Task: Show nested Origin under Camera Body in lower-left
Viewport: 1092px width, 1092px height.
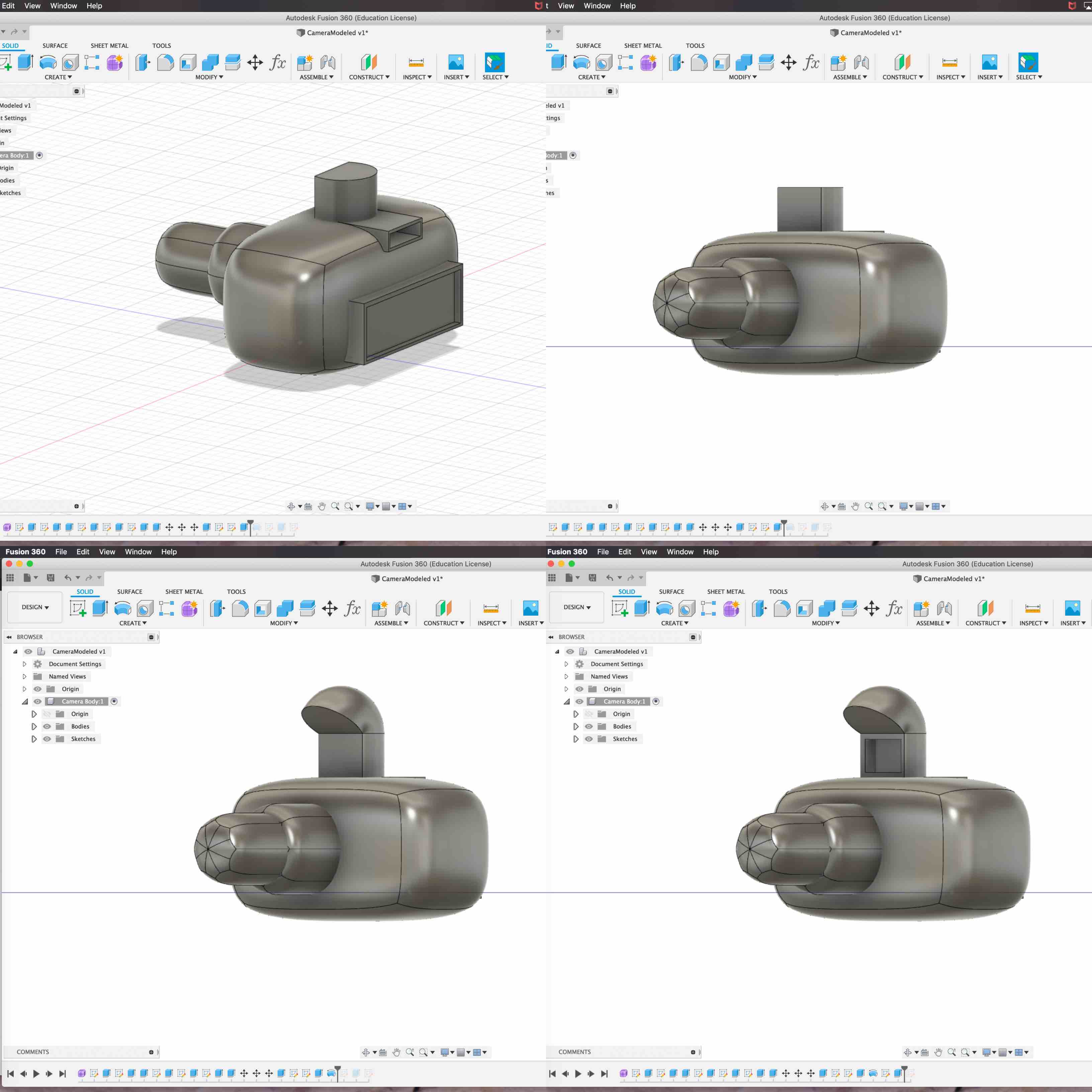Action: [47, 714]
